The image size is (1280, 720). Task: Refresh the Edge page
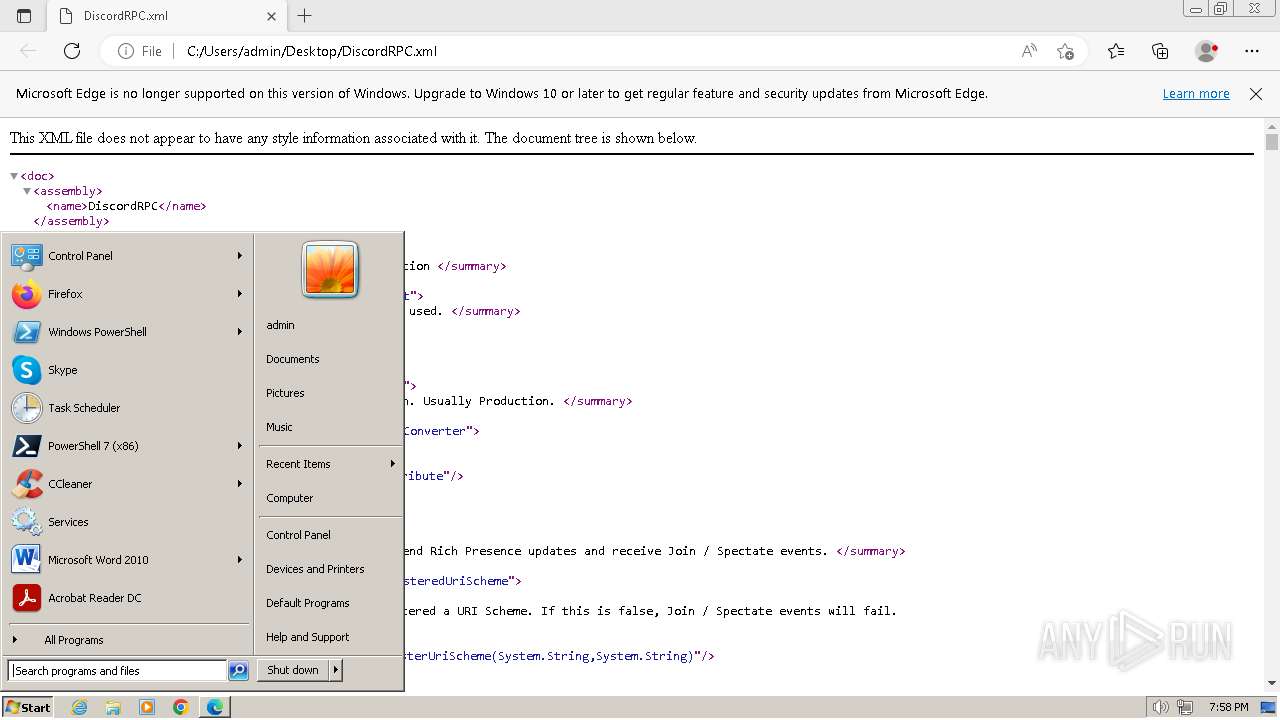(x=72, y=51)
